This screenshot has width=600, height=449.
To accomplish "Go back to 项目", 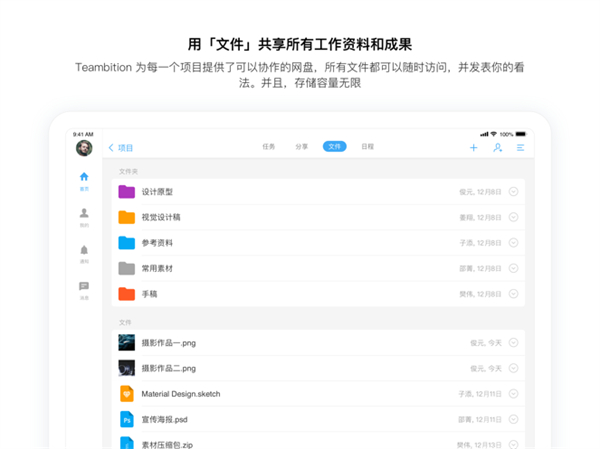I will 121,148.
